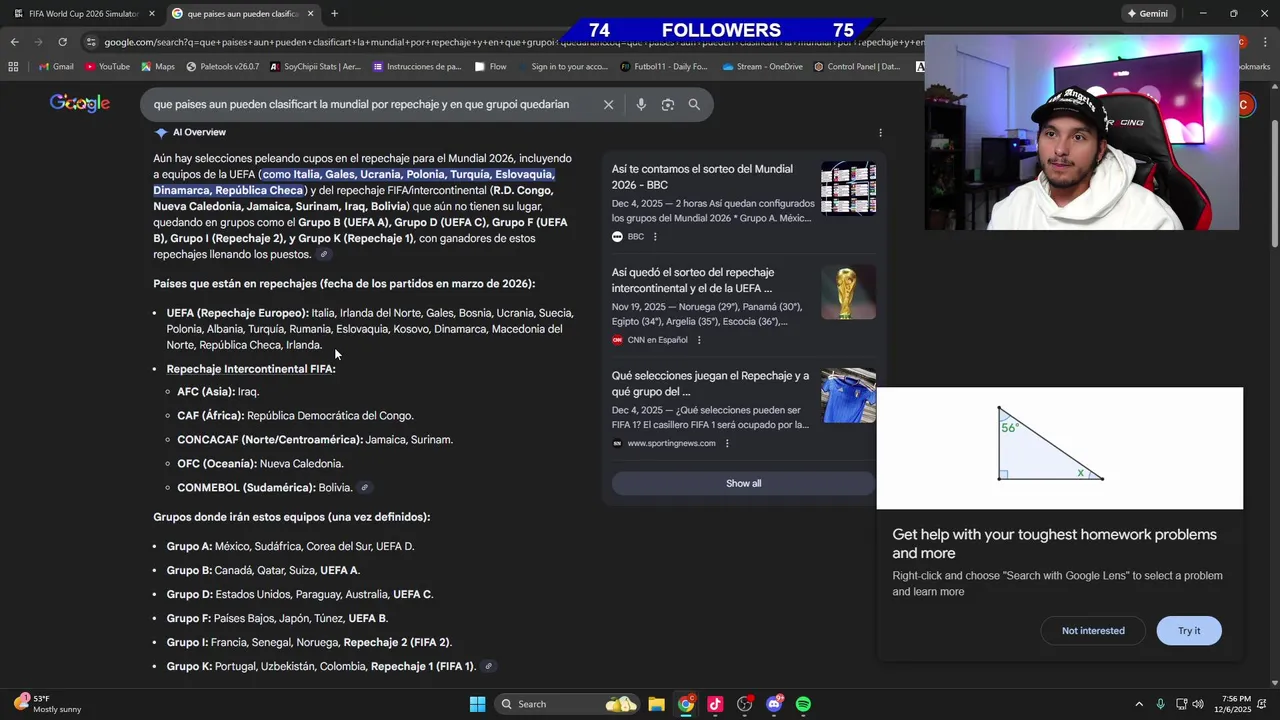This screenshot has height=720, width=1280.
Task: Open Google Lens image search icon
Action: pyautogui.click(x=668, y=104)
